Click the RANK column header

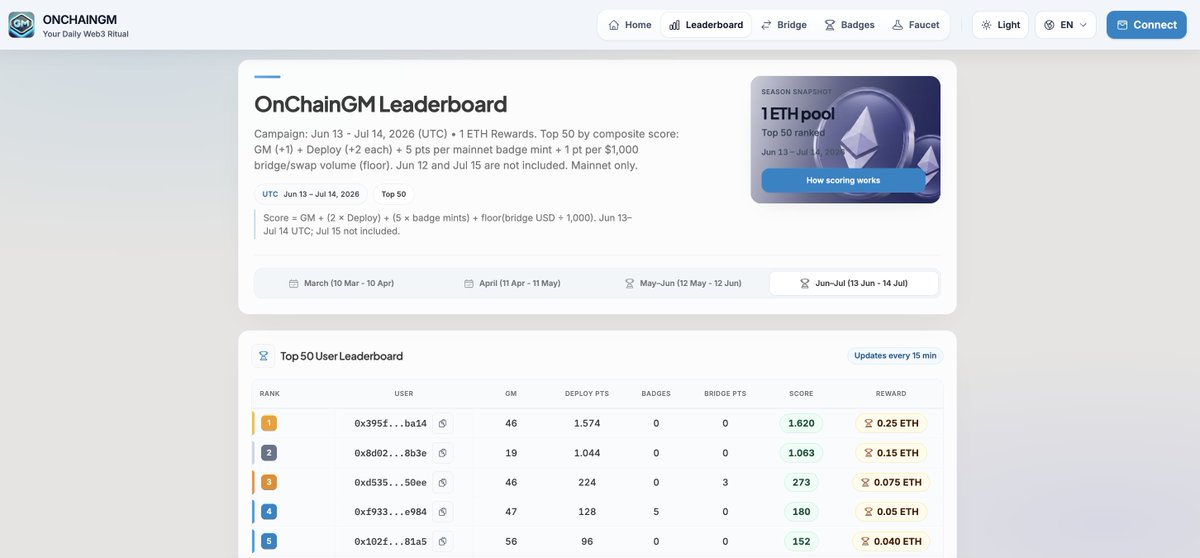point(270,394)
